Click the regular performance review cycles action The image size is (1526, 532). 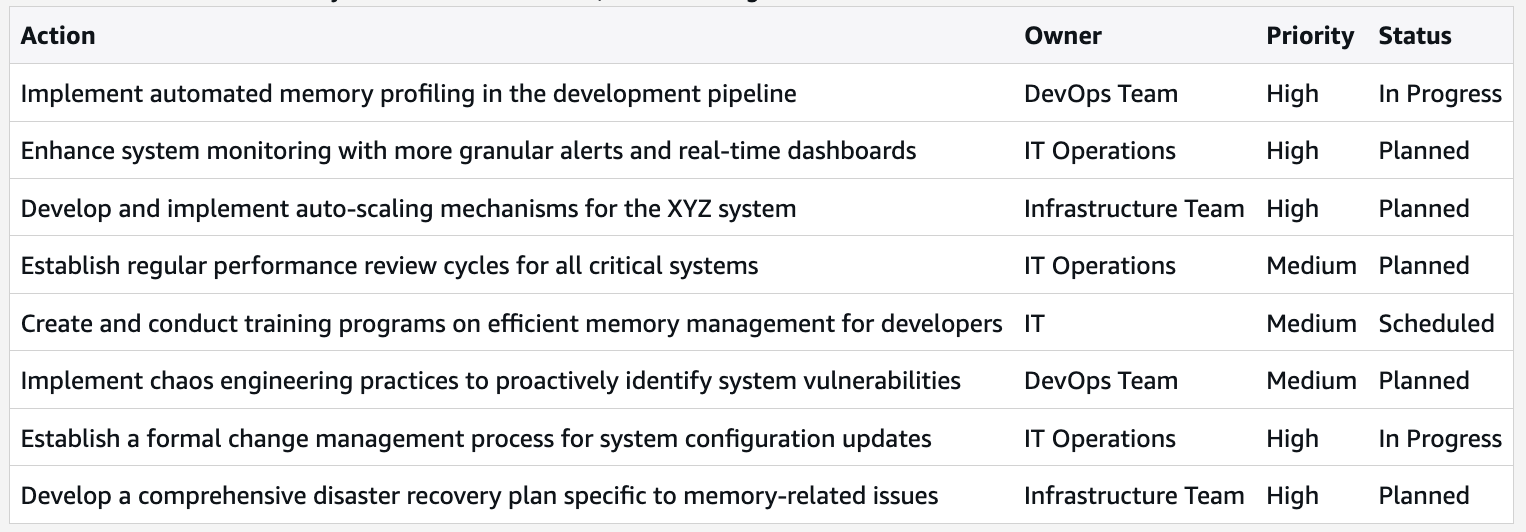[389, 266]
